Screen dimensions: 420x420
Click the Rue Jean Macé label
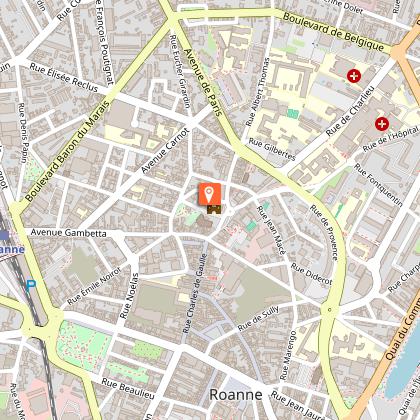pos(271,230)
